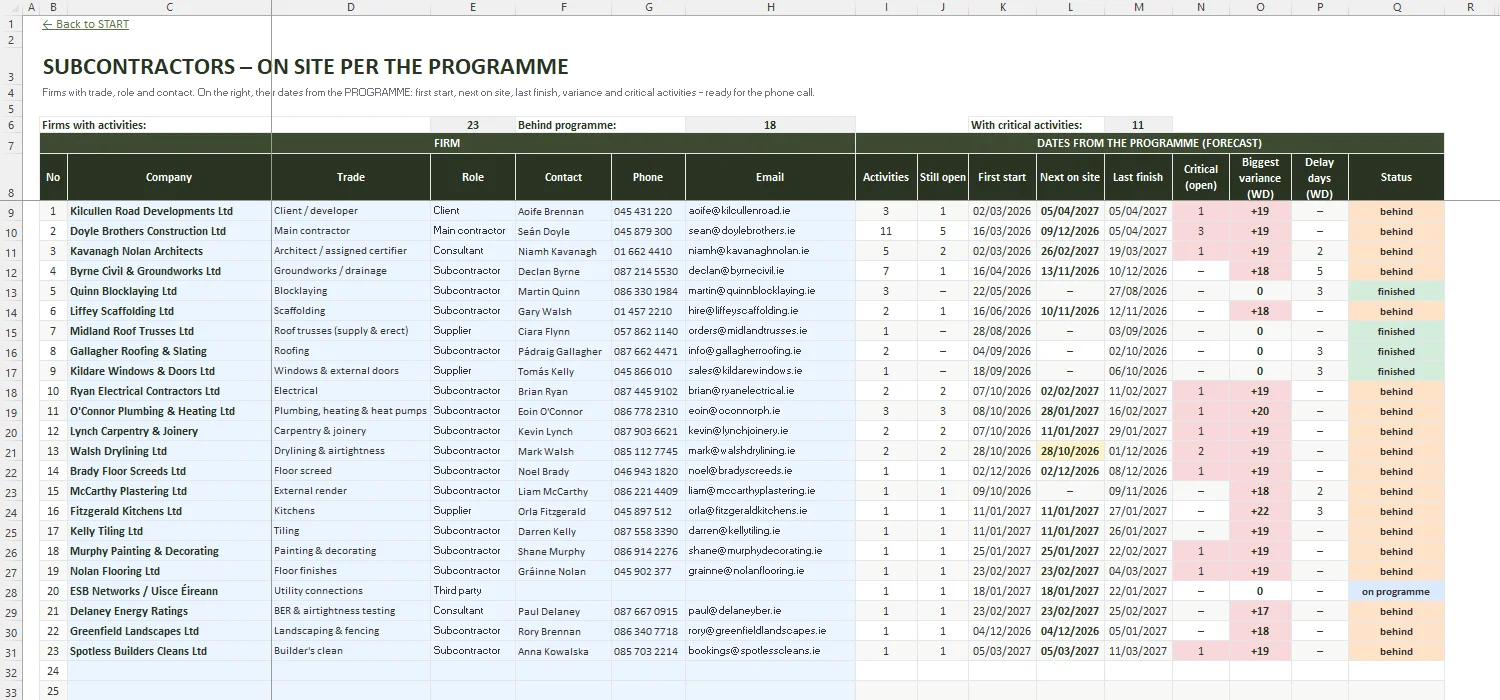Screen dimensions: 1500x700
Task: Click 'O'Connor Plumbing & Heating Ltd' cell
Action: click(169, 411)
